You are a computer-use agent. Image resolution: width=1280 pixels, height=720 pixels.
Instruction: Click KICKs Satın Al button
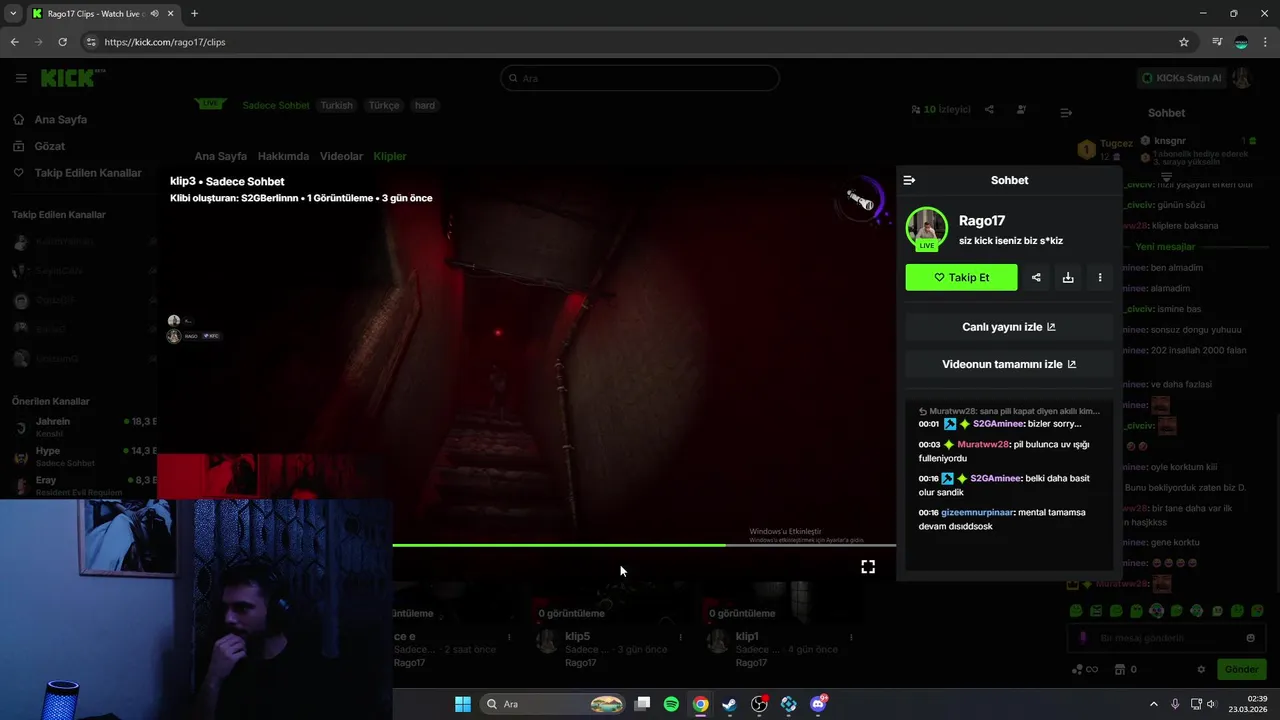1182,78
